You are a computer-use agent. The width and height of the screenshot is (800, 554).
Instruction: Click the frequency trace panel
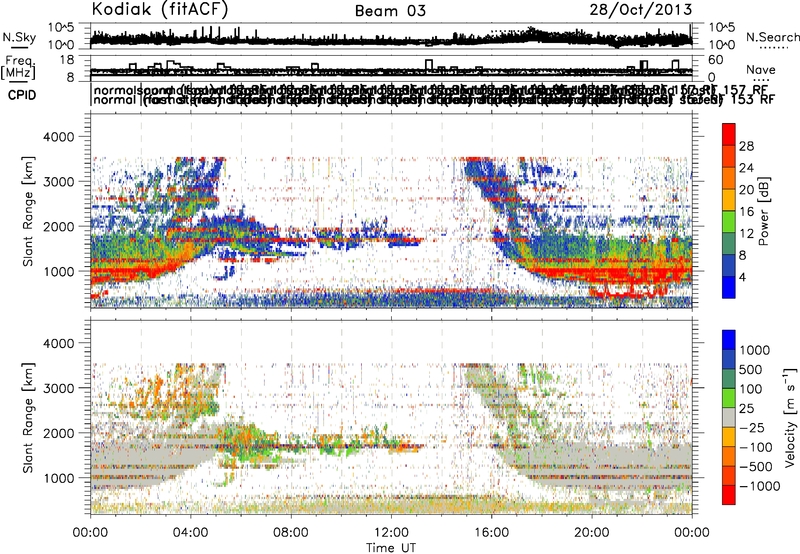[x=391, y=68]
